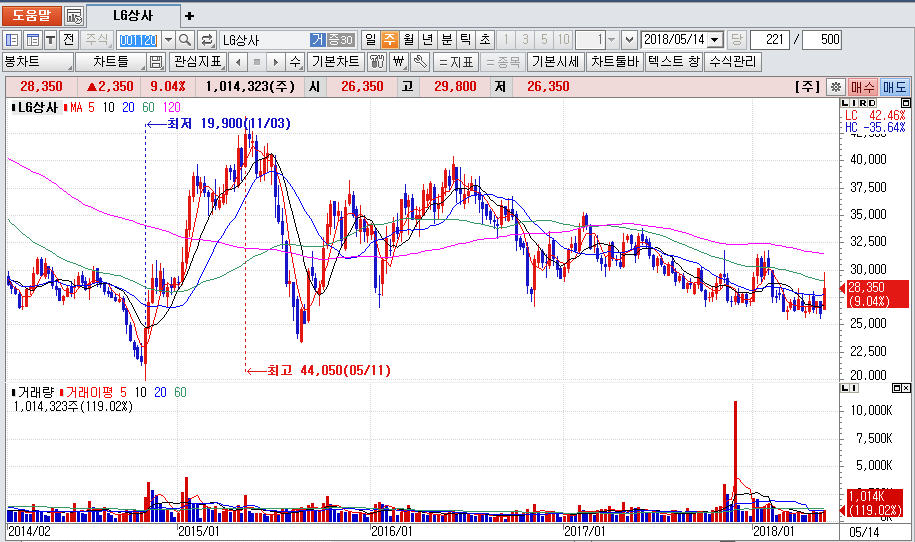
Task: Switch chart to 분 (minute) period
Action: tap(446, 40)
